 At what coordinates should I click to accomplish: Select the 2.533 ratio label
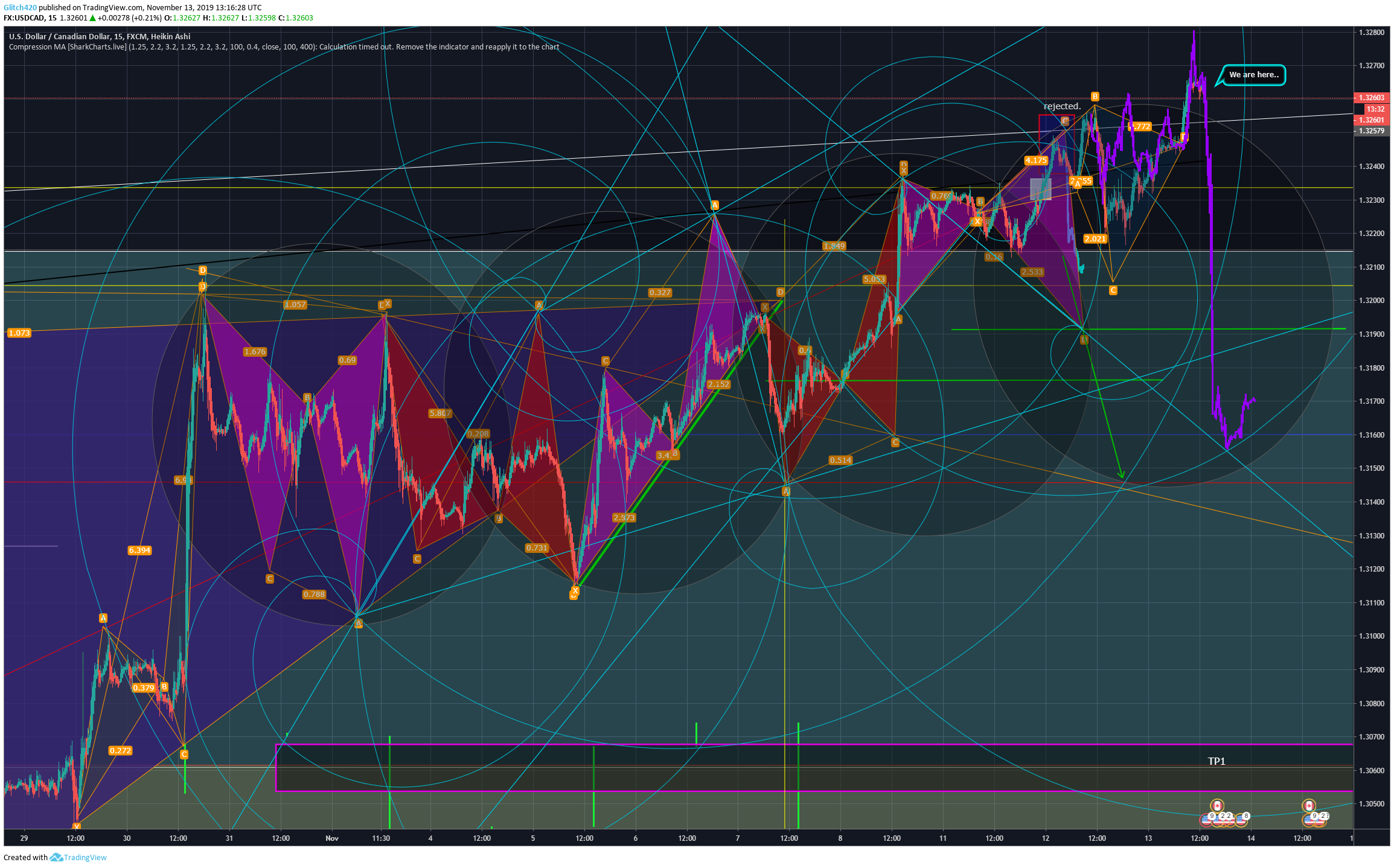tap(1032, 272)
